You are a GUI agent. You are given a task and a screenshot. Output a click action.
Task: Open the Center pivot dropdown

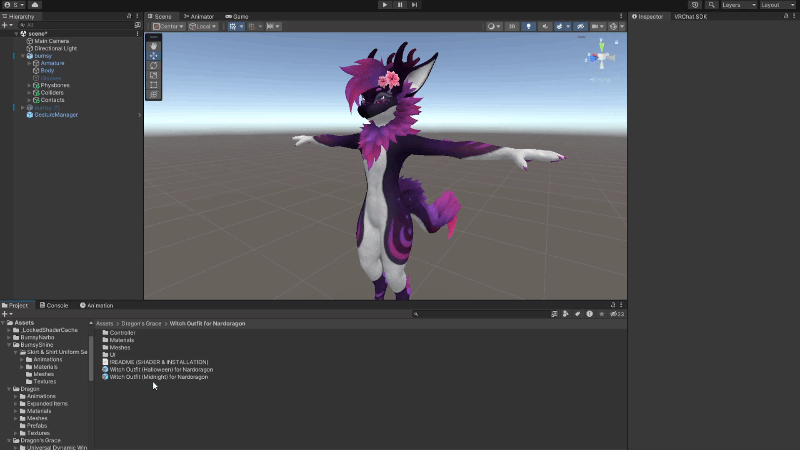coord(168,27)
